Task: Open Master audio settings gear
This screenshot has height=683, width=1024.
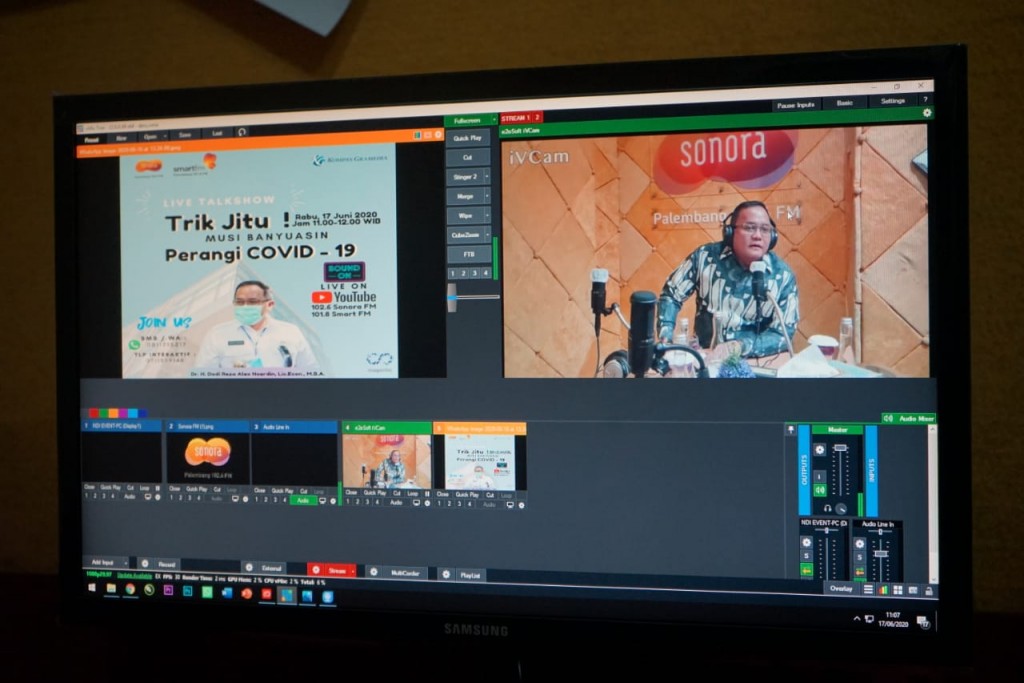Action: 820,449
